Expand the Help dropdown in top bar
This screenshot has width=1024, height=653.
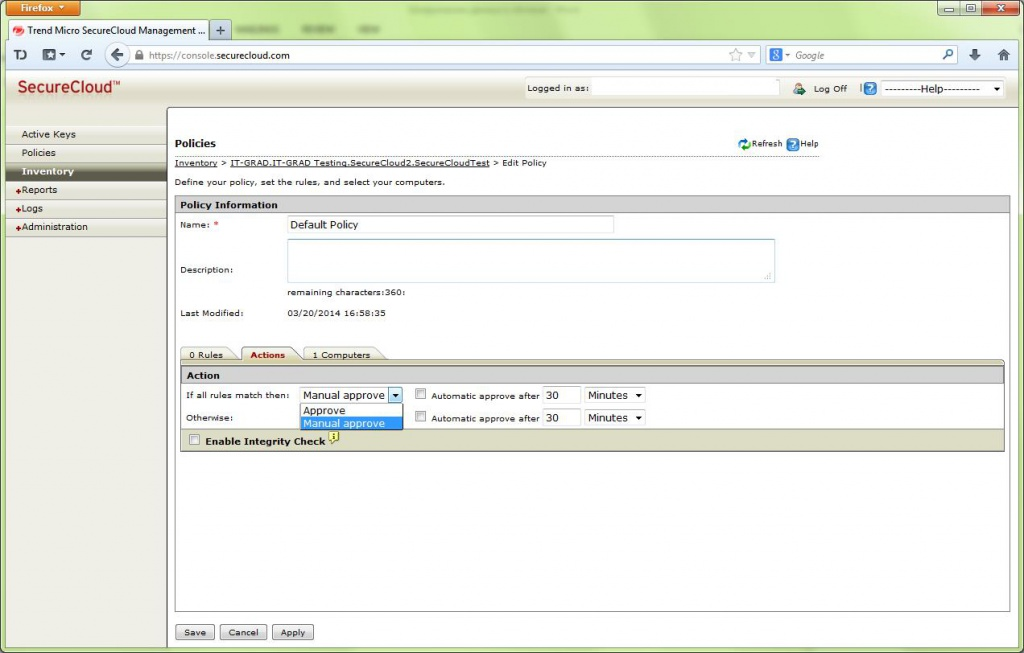941,89
